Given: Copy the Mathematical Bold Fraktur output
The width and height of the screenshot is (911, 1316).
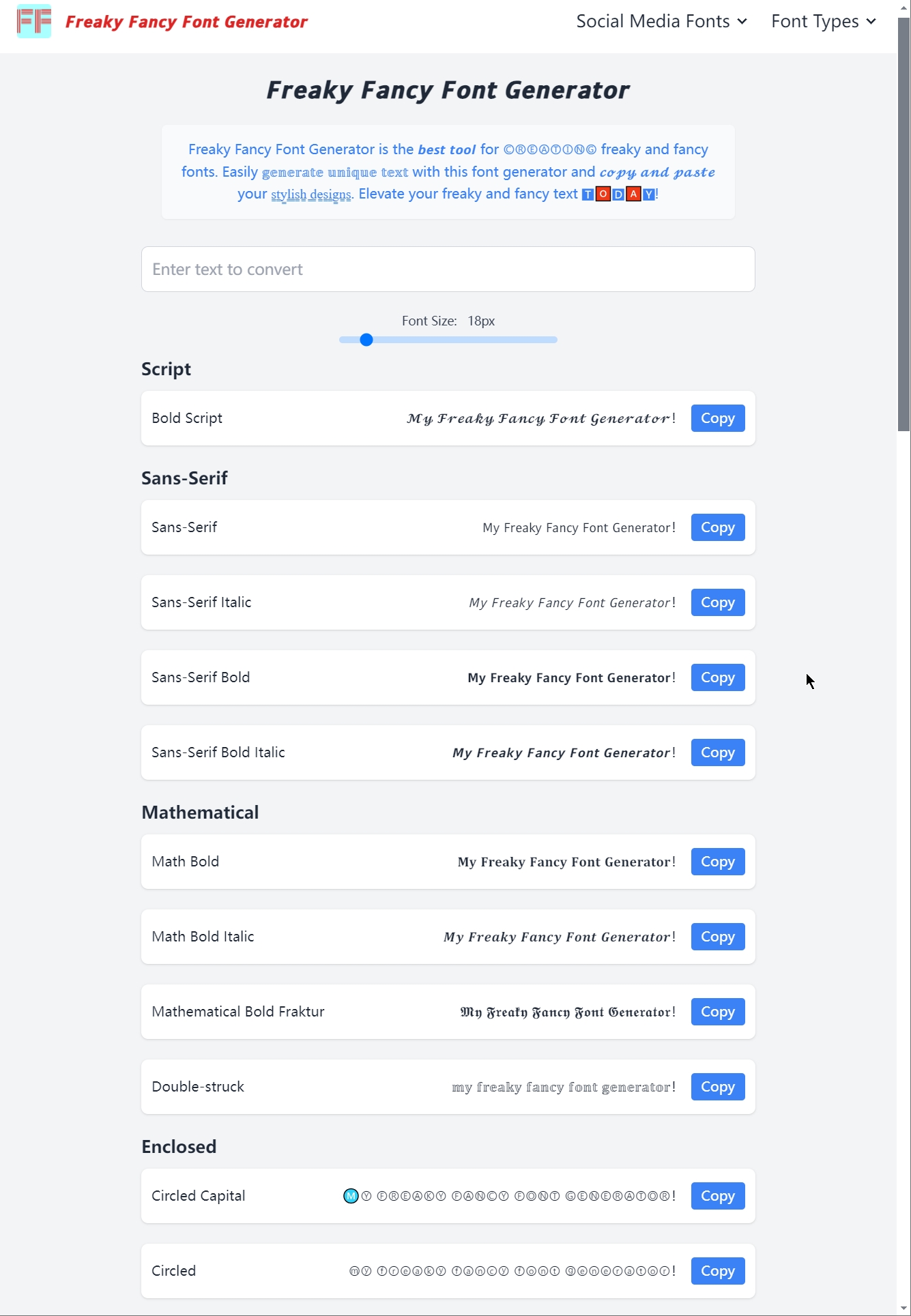Looking at the screenshot, I should (x=717, y=1011).
